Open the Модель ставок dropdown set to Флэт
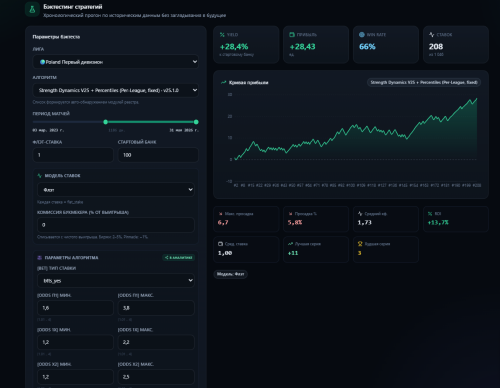500x388 pixels. pyautogui.click(x=116, y=190)
